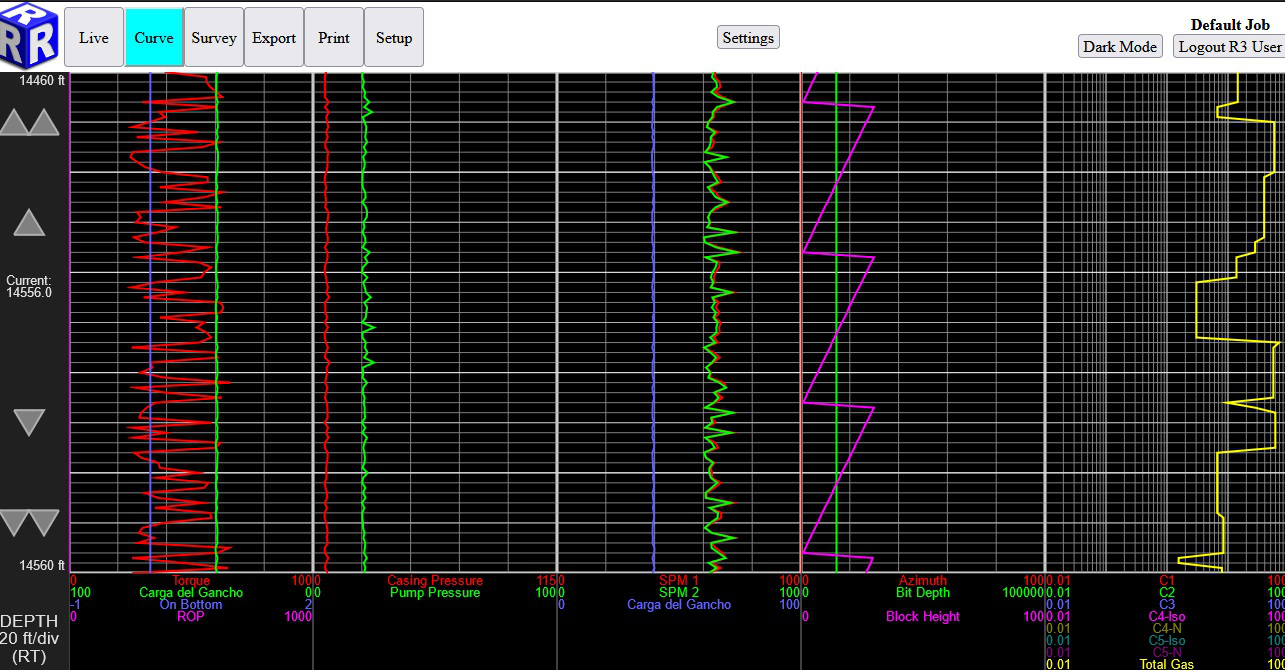Click the ROP max scale value 1000

(298, 617)
